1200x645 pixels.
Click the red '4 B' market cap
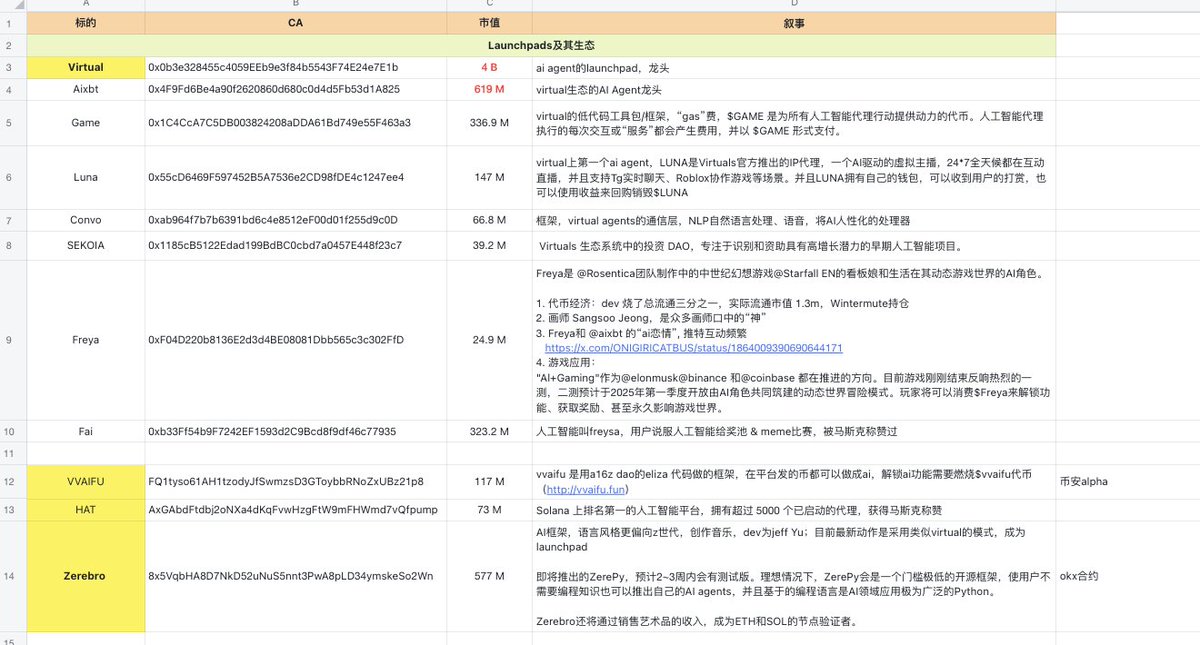coord(489,67)
